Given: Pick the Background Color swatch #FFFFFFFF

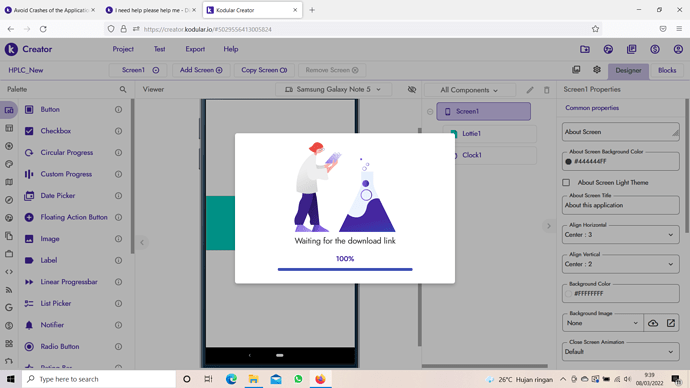Looking at the screenshot, I should coord(568,294).
